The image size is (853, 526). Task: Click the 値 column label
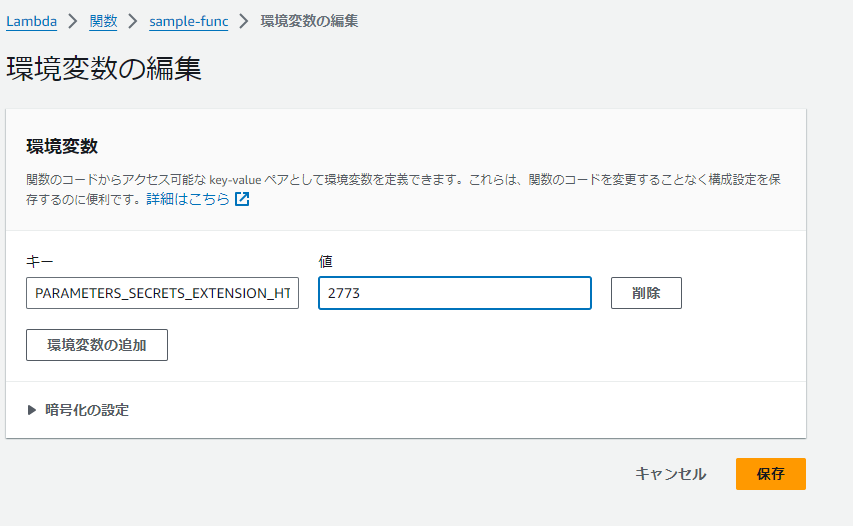(325, 262)
